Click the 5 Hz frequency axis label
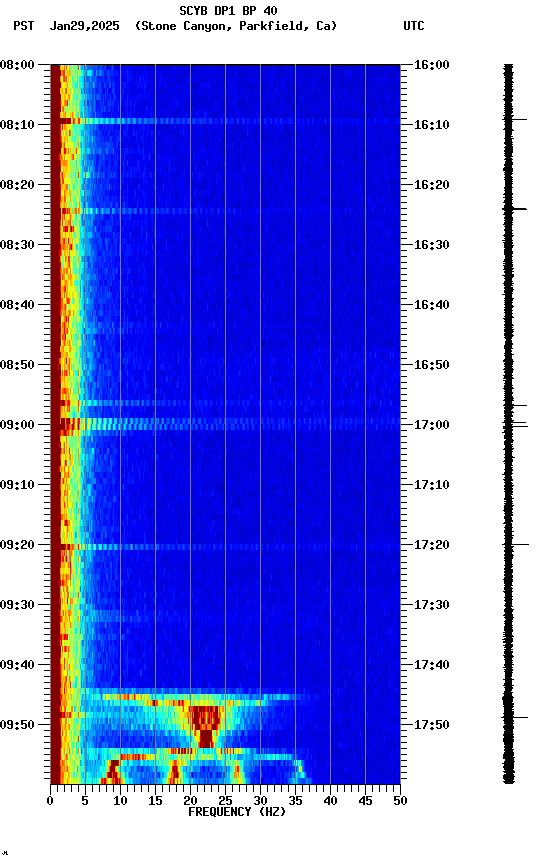The height and width of the screenshot is (864, 552). (85, 801)
